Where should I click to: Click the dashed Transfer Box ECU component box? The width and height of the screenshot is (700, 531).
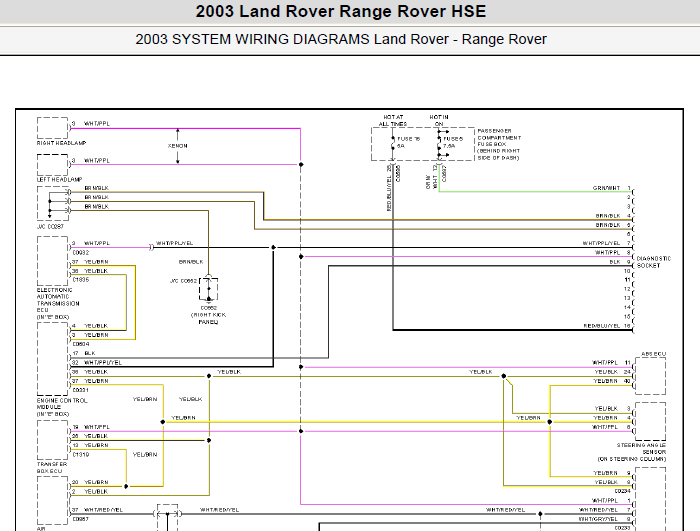pos(53,440)
